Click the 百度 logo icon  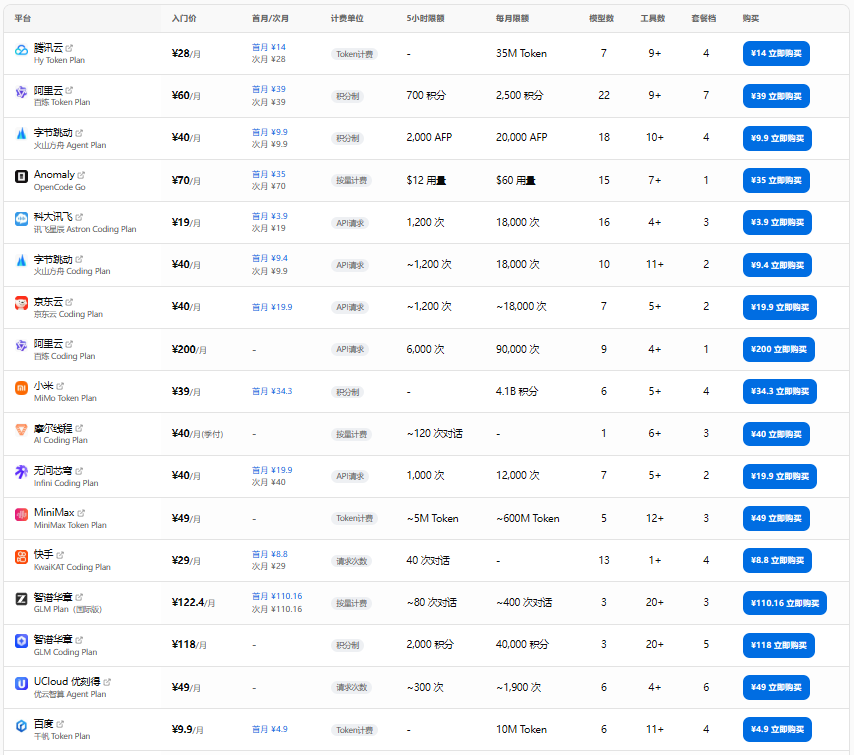tap(21, 726)
